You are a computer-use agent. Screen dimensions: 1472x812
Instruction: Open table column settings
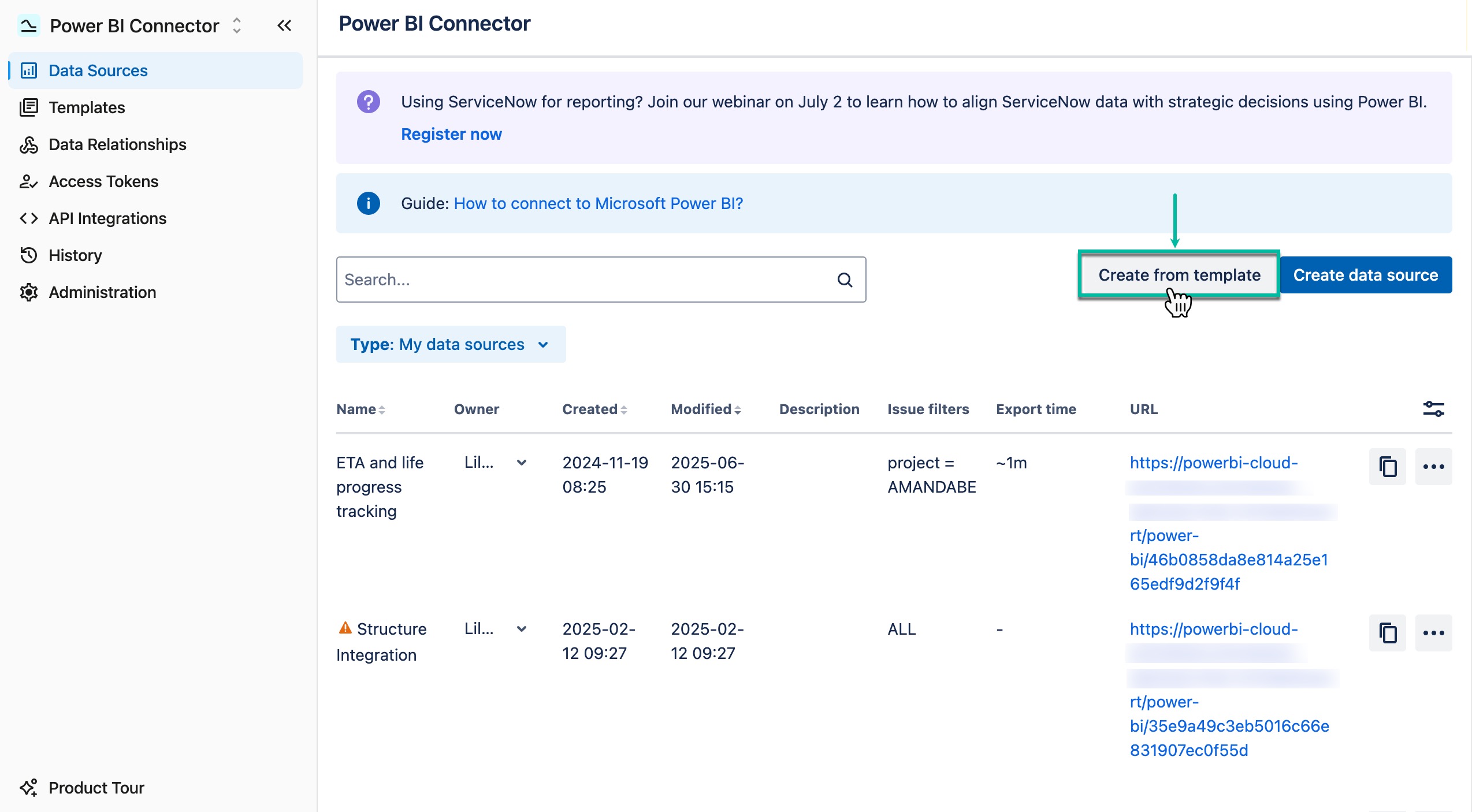(1434, 409)
